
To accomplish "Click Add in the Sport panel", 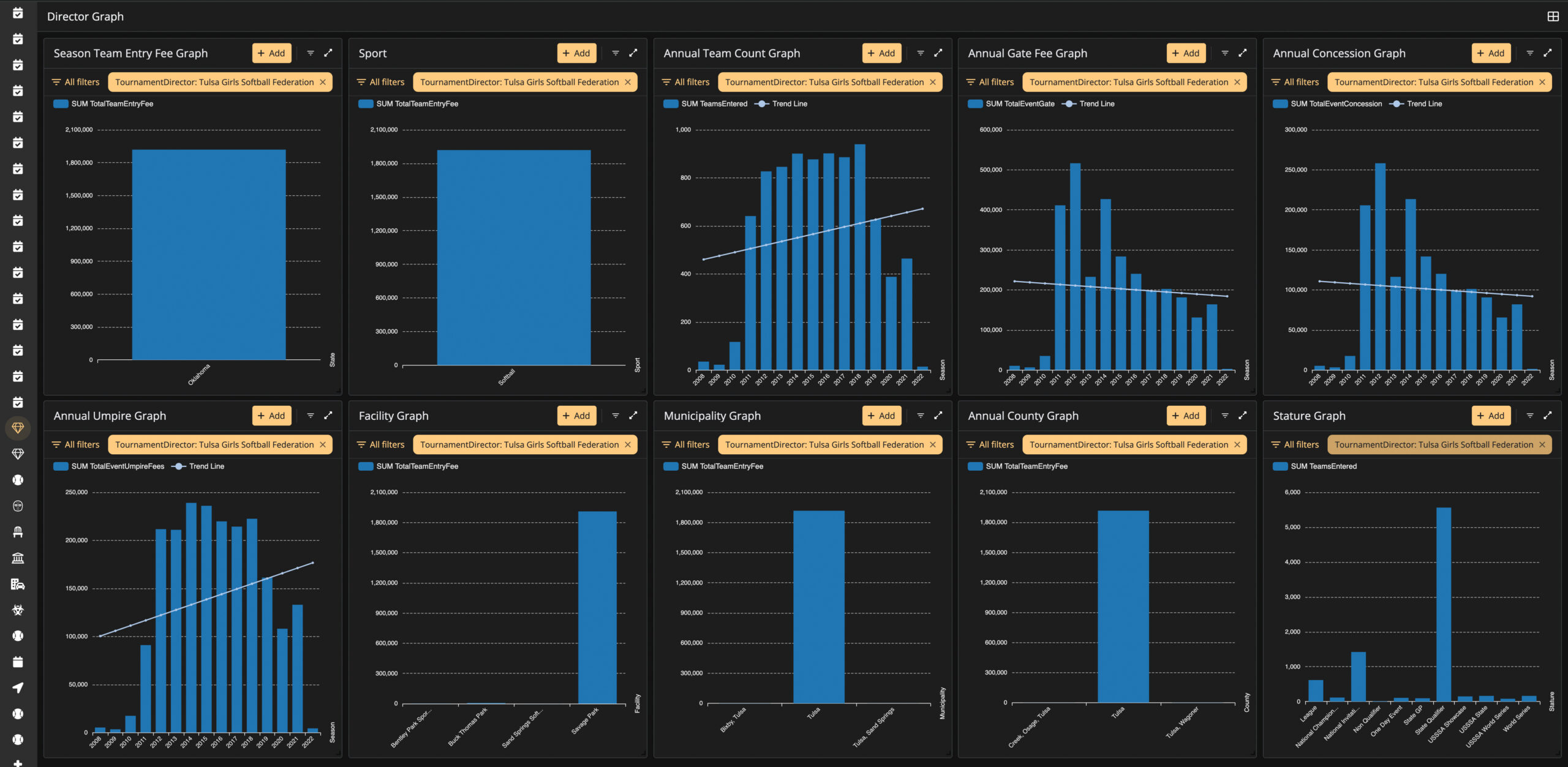I will coord(577,53).
